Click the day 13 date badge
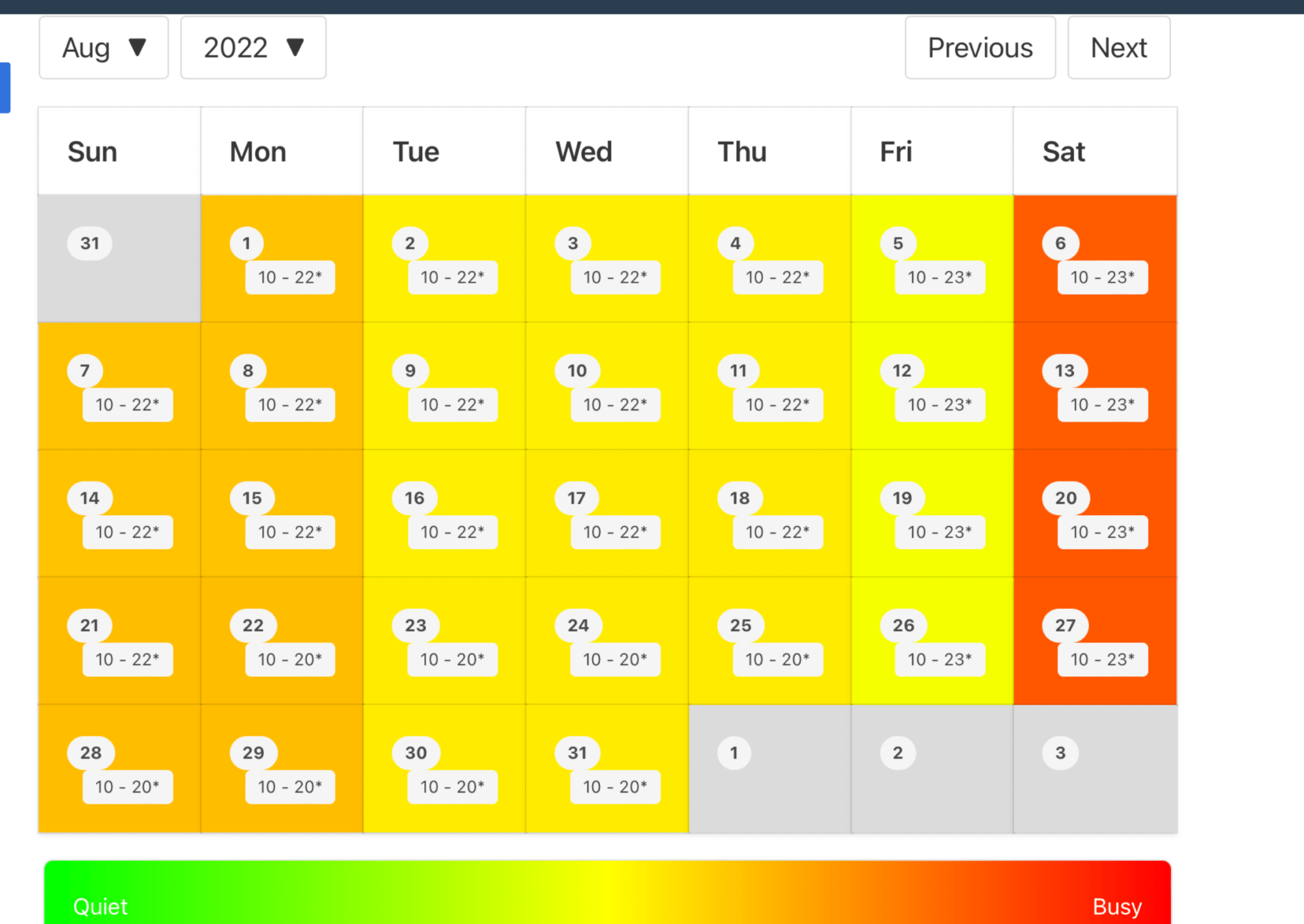Image resolution: width=1304 pixels, height=924 pixels. [1065, 371]
